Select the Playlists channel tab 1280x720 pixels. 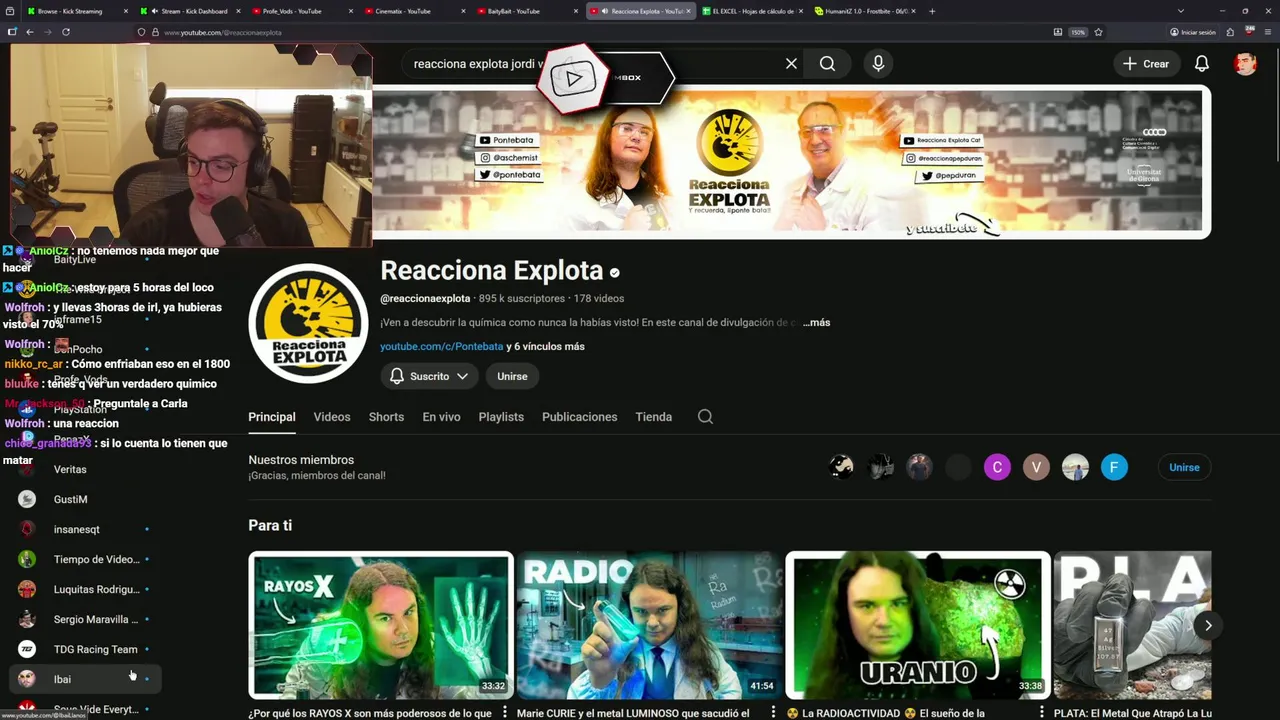tap(501, 417)
